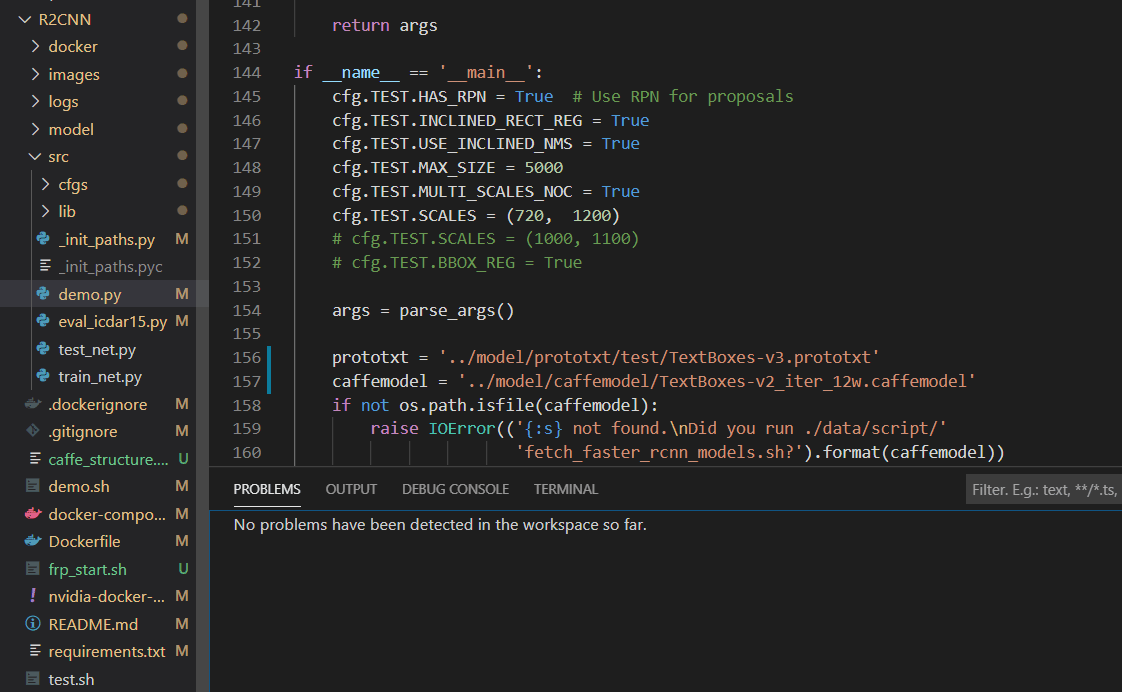
Task: Click the file icon beside _init_paths.pyc
Action: click(45, 266)
